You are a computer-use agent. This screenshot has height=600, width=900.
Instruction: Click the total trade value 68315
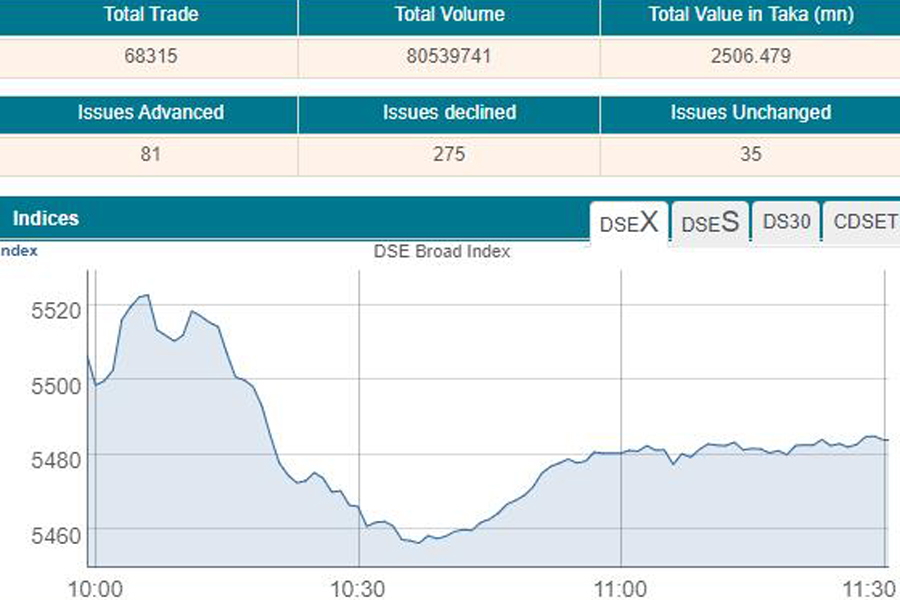tap(151, 57)
